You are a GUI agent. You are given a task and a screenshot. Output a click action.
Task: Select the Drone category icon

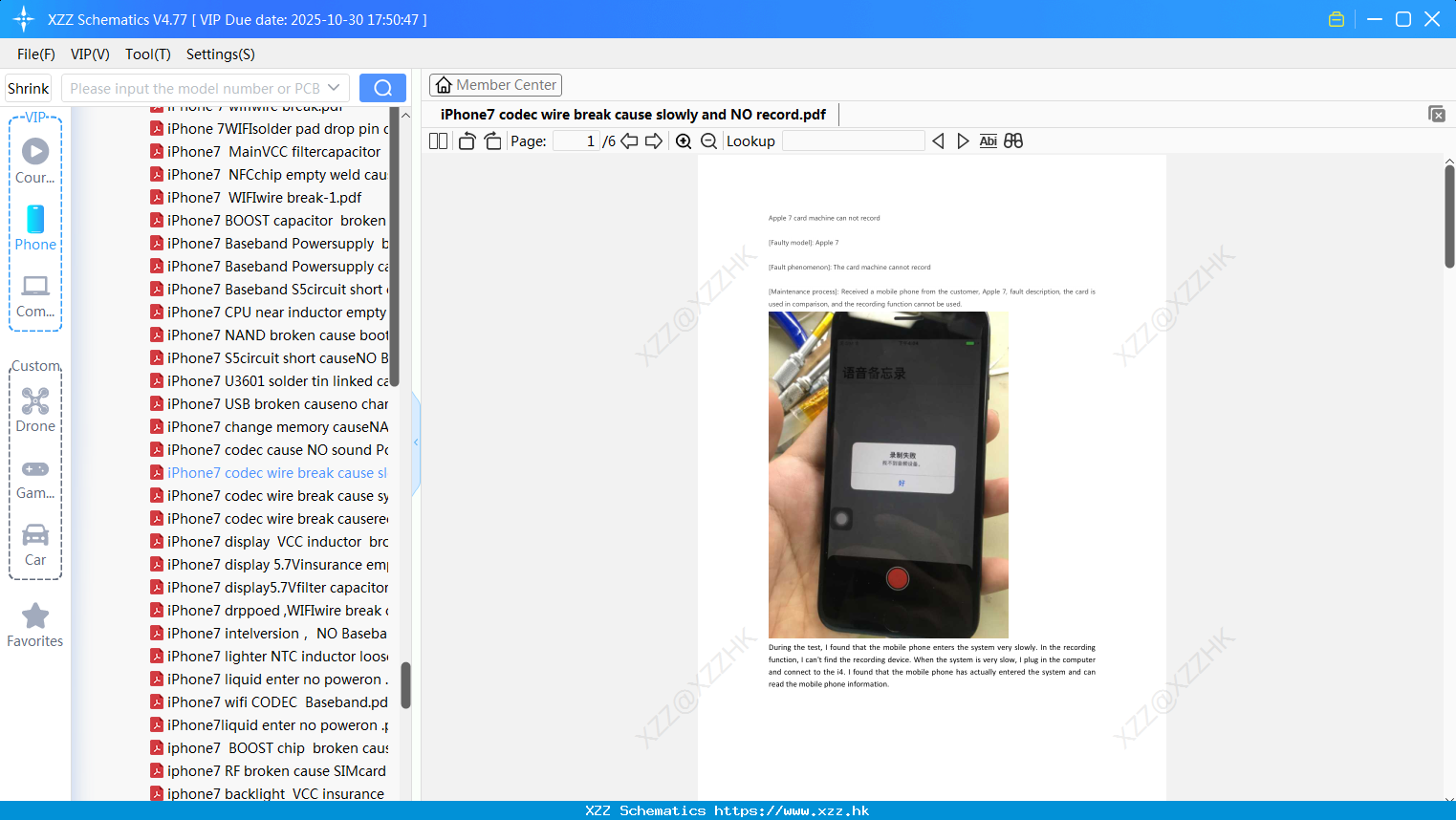[x=35, y=410]
